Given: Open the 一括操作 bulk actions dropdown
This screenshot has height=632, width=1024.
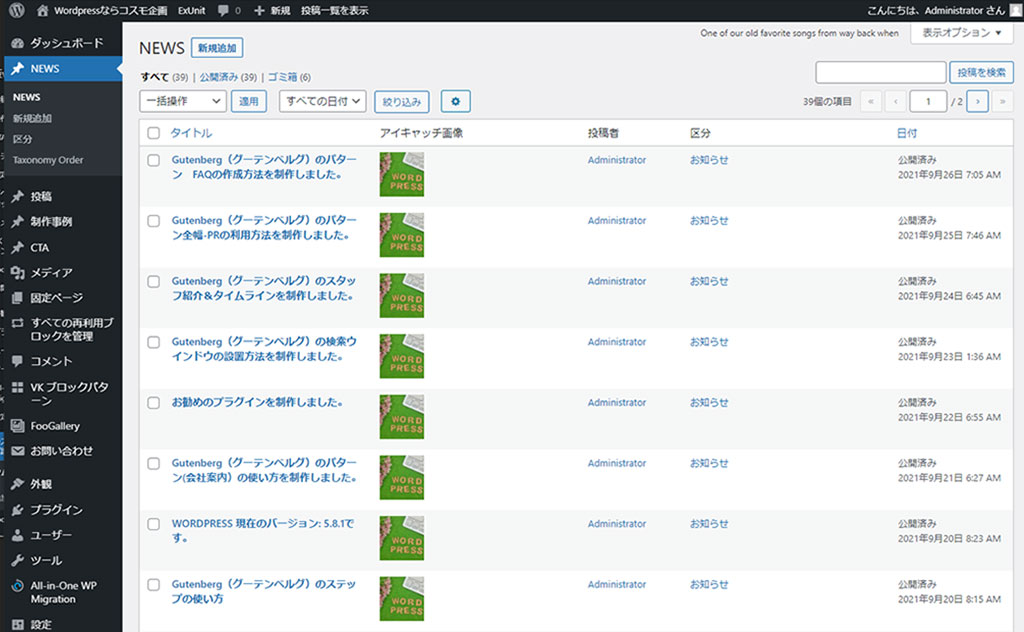Looking at the screenshot, I should tap(183, 101).
